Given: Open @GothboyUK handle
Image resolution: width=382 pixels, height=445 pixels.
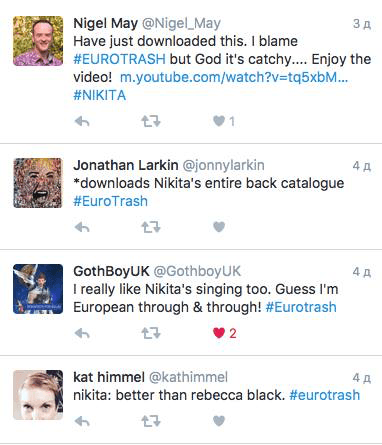Looking at the screenshot, I should coord(197,271).
